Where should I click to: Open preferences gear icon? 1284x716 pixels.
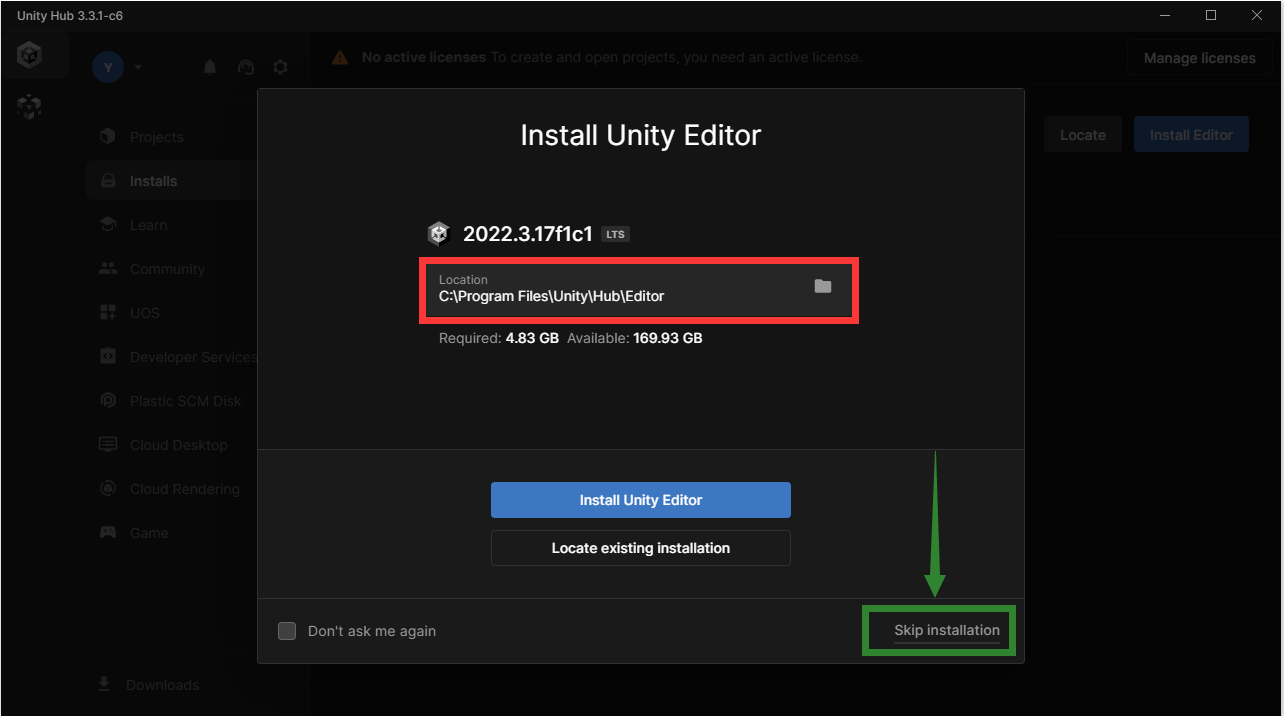coord(281,67)
